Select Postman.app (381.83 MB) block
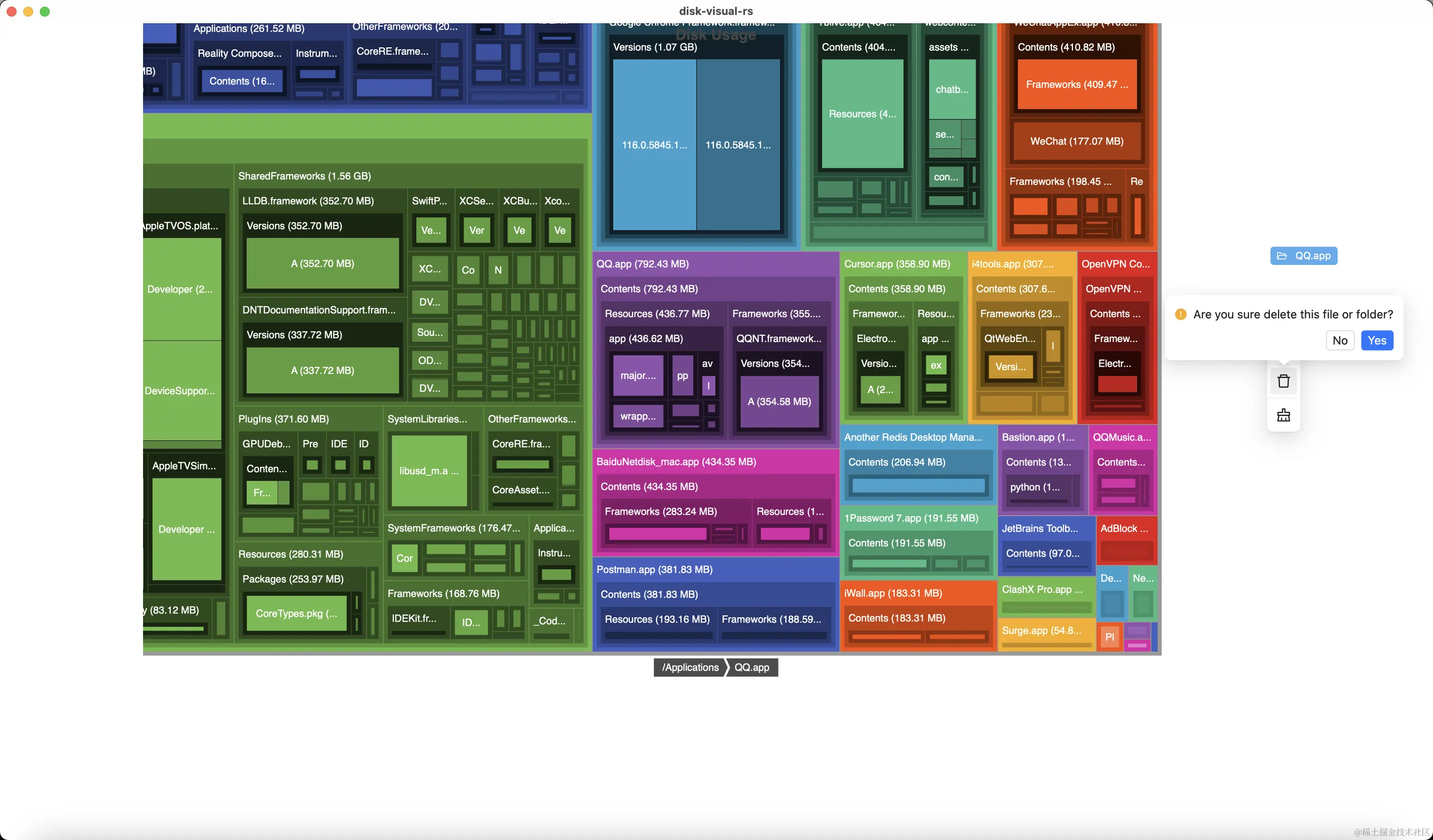Image resolution: width=1433 pixels, height=840 pixels. click(654, 569)
